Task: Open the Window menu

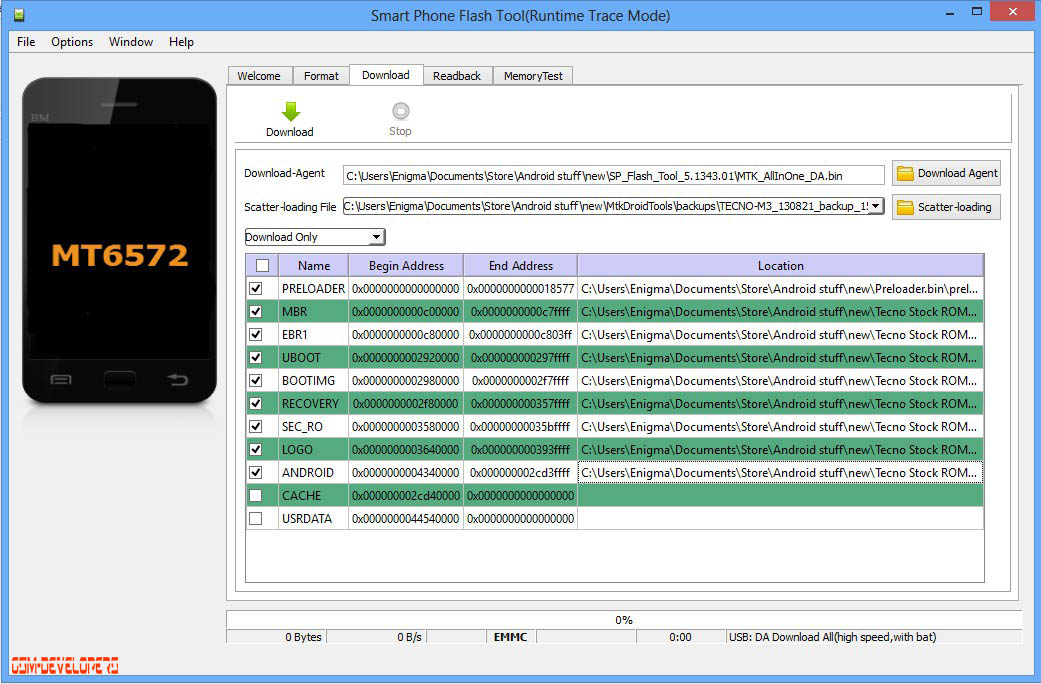Action: click(131, 42)
